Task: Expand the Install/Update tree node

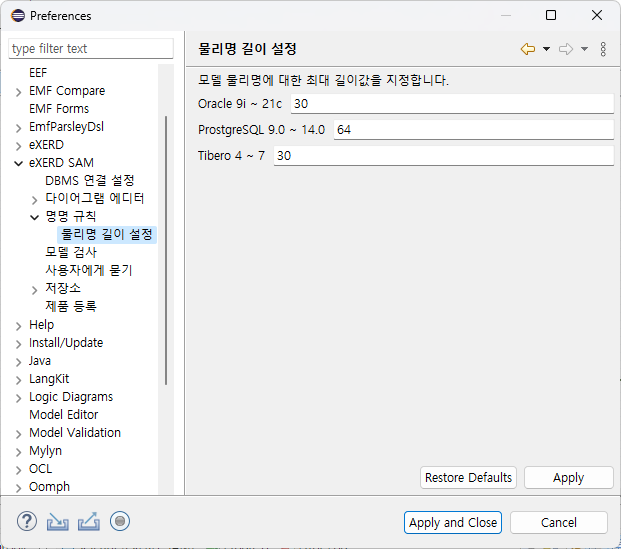Action: (18, 344)
